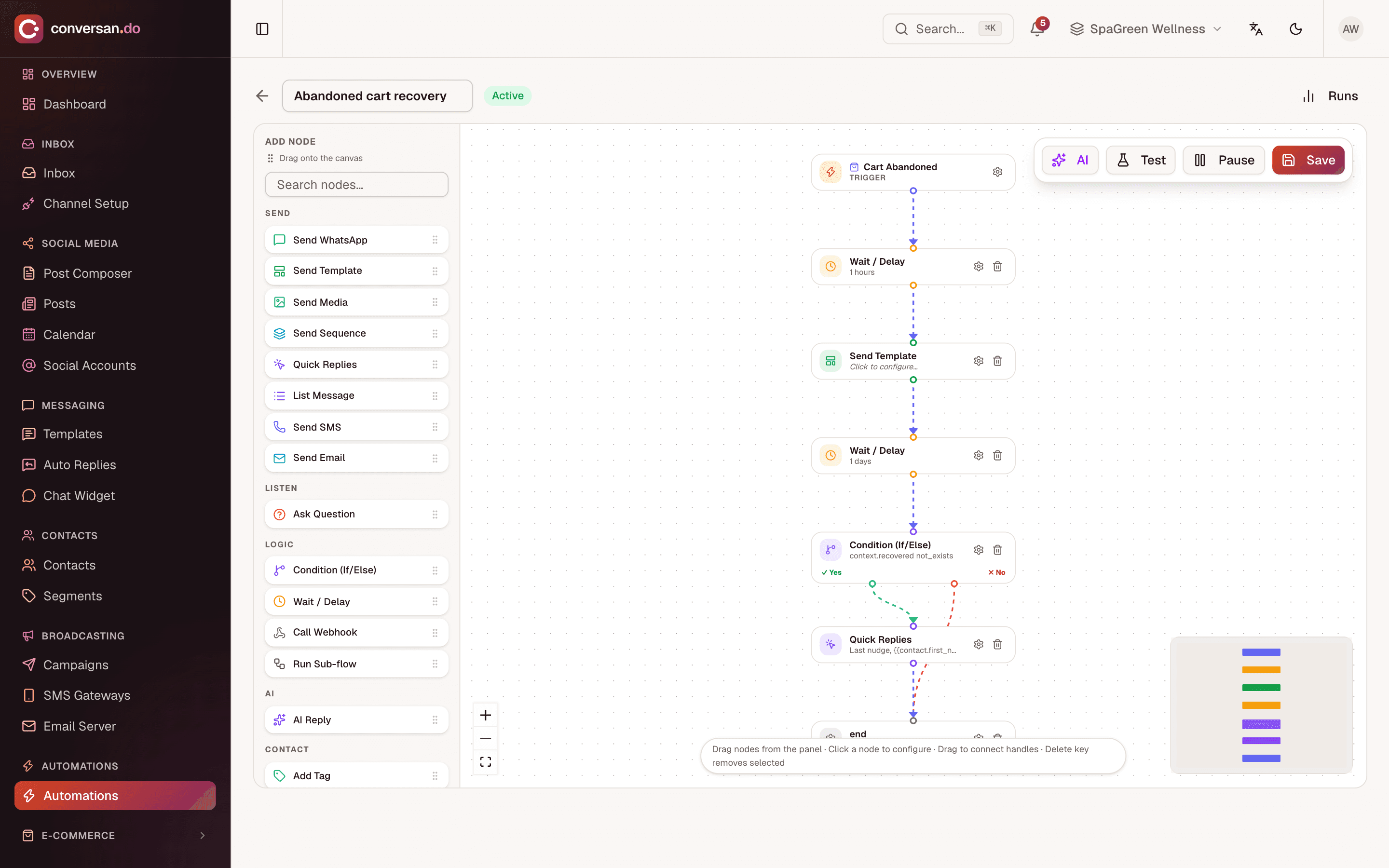
Task: Pause the automation
Action: [x=1224, y=160]
